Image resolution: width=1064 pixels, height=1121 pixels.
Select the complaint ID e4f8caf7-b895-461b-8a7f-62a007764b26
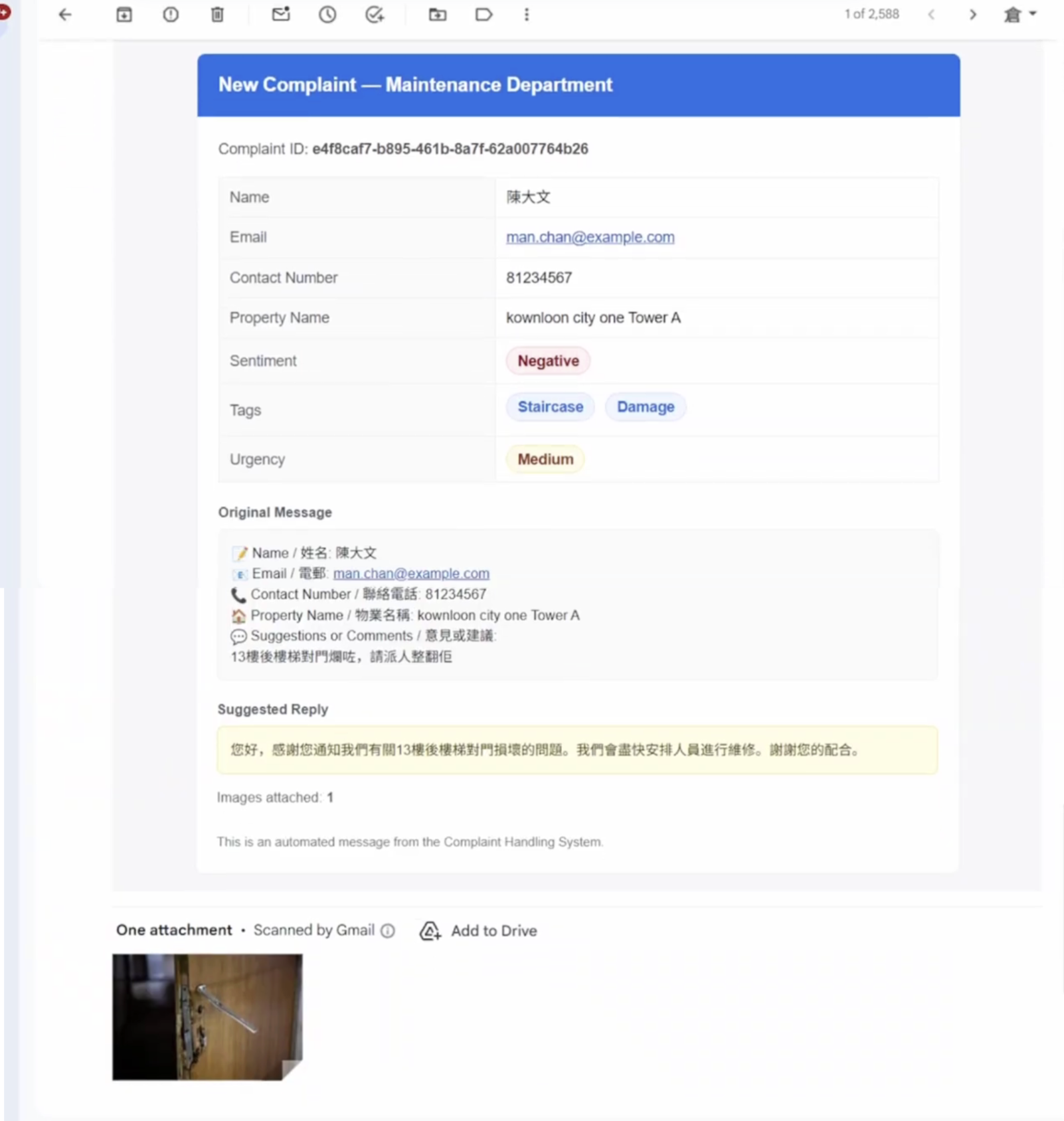[450, 149]
